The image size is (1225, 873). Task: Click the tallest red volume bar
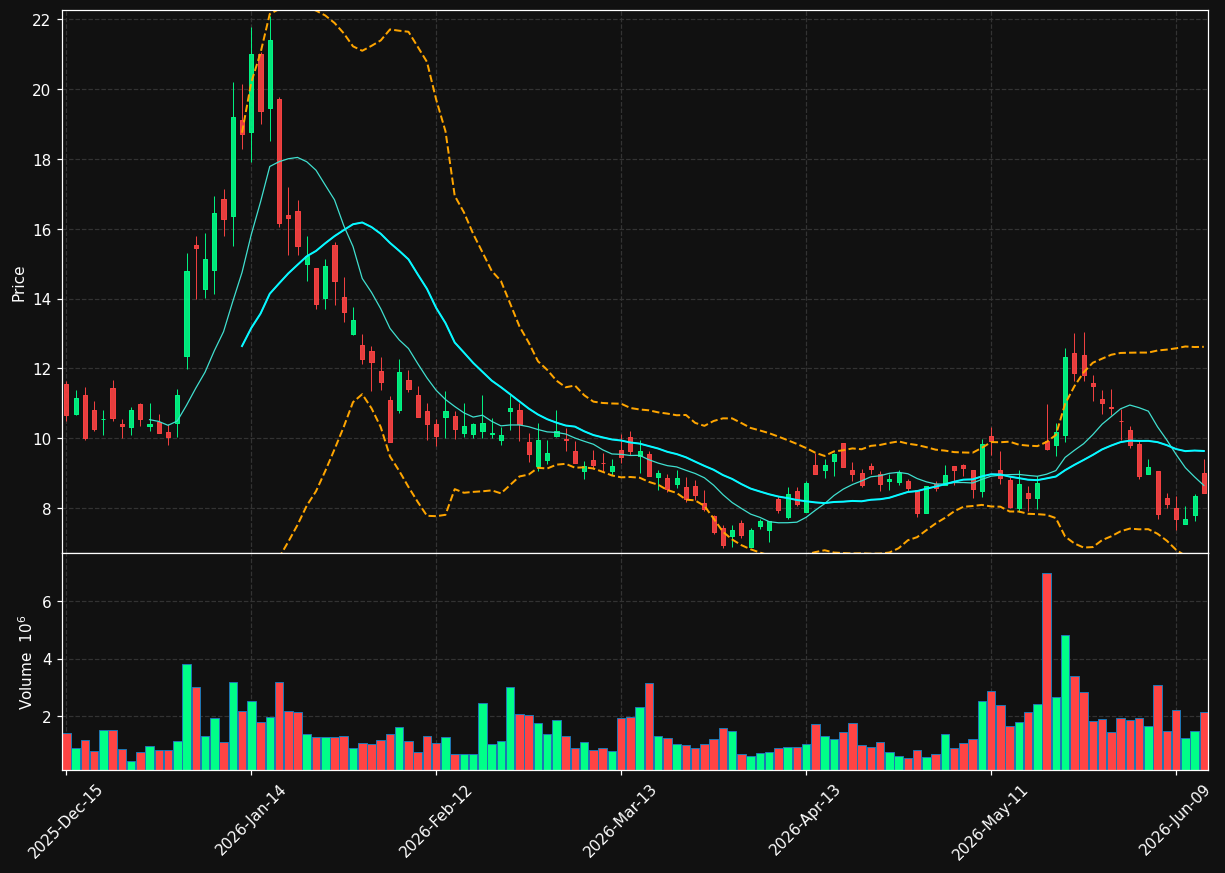tap(1047, 671)
